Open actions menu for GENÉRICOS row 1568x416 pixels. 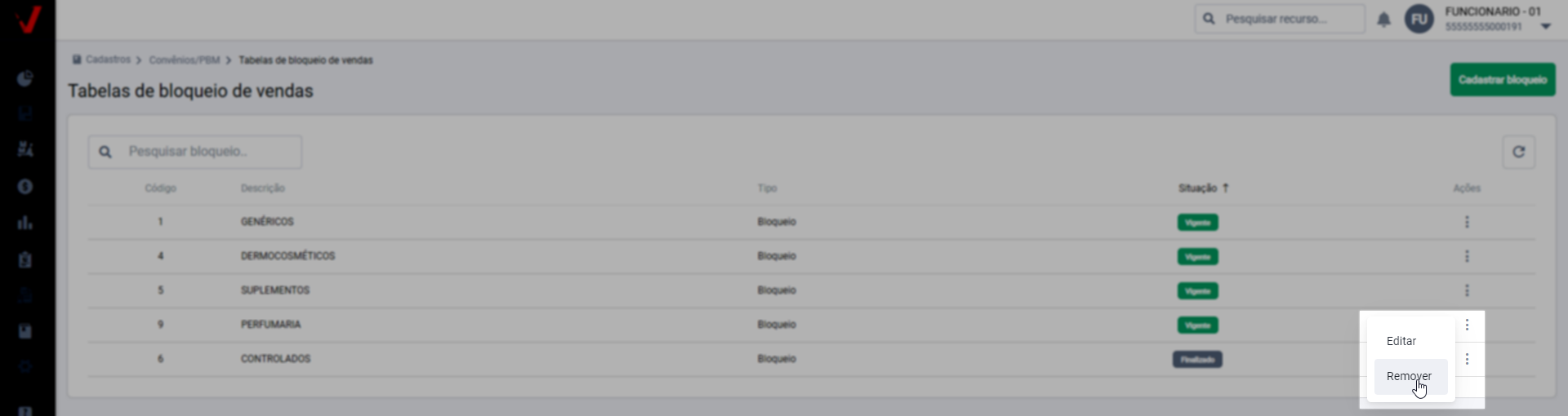click(1467, 222)
